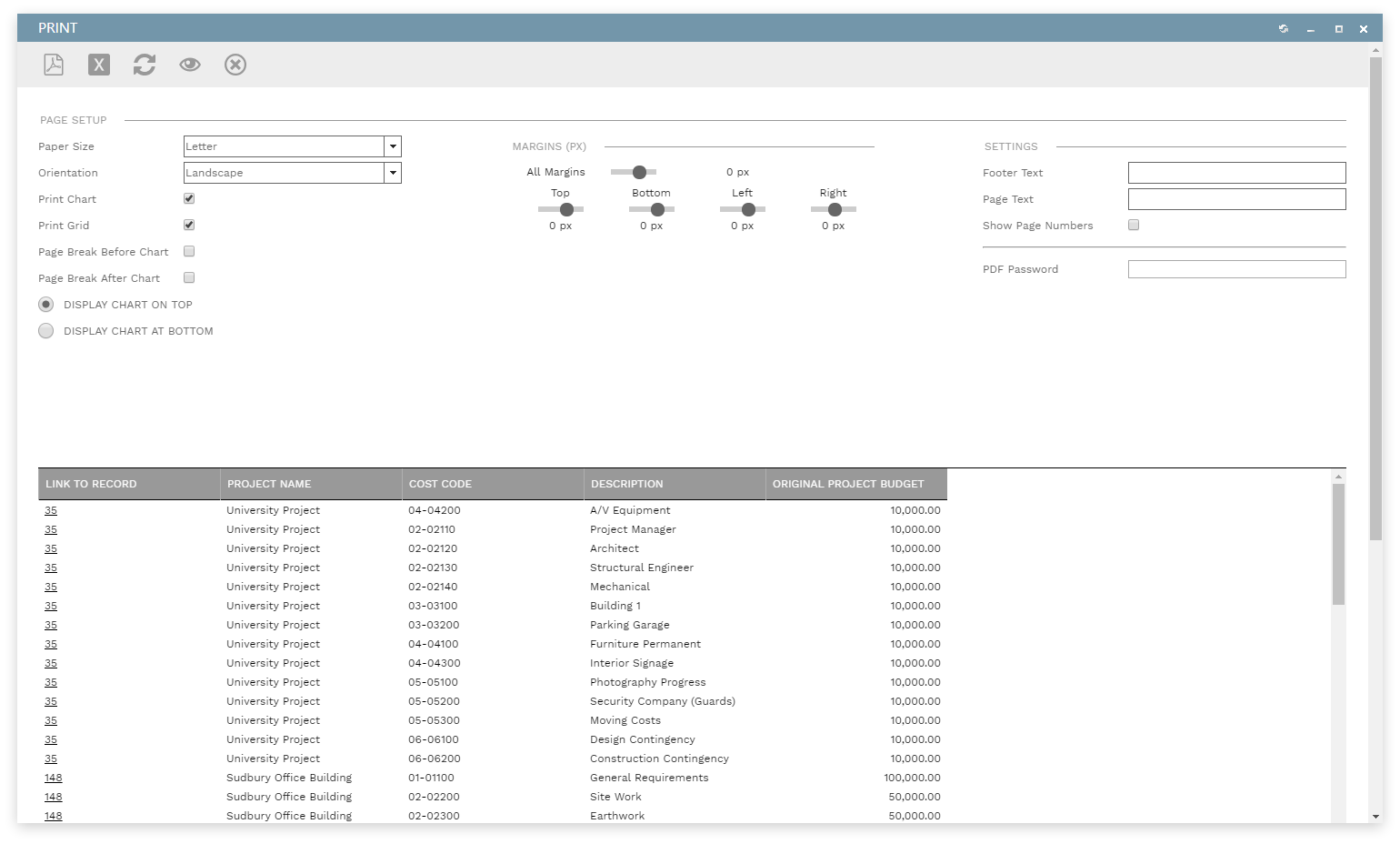Export the report to PDF
This screenshot has width=1400, height=844.
[x=53, y=64]
